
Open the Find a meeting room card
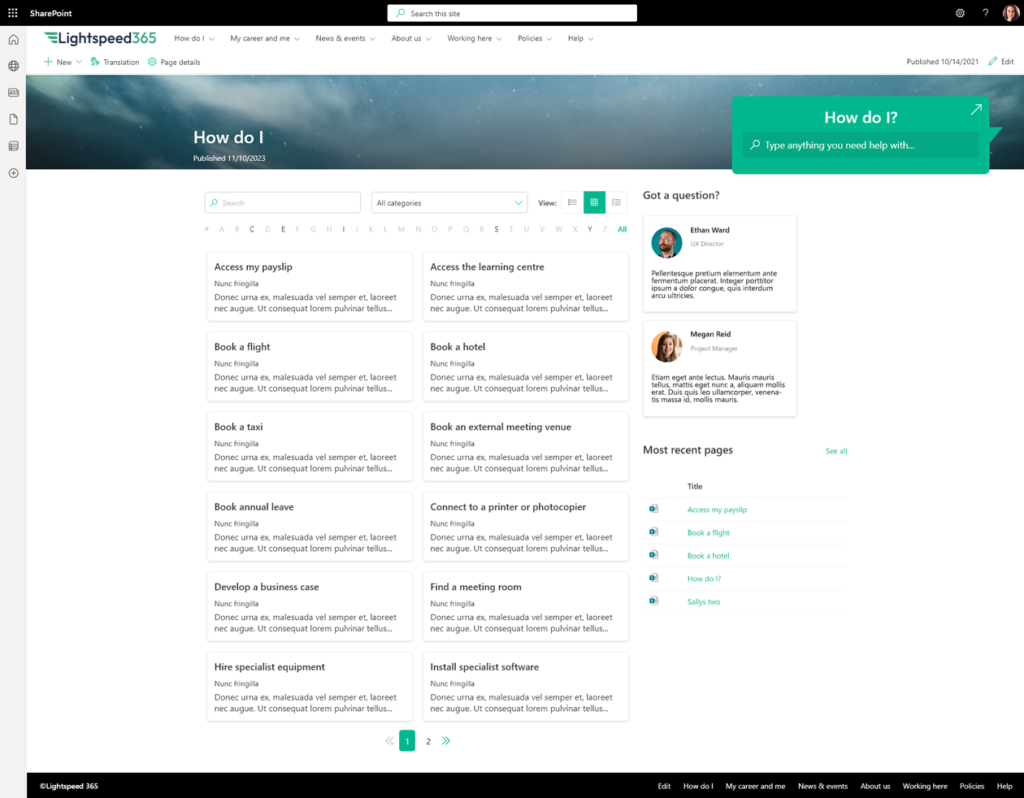[x=526, y=607]
